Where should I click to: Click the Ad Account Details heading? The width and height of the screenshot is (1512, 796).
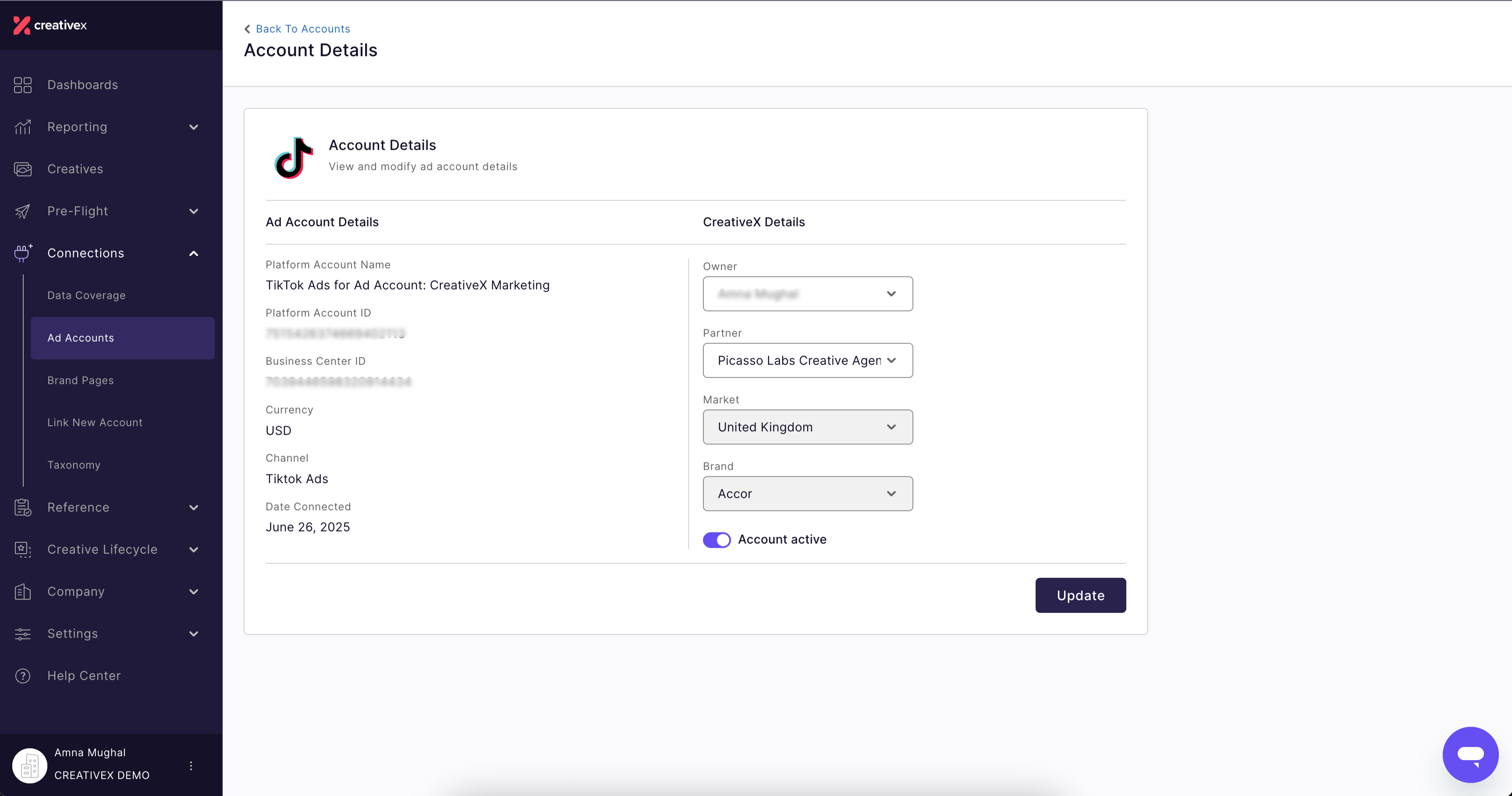point(322,222)
